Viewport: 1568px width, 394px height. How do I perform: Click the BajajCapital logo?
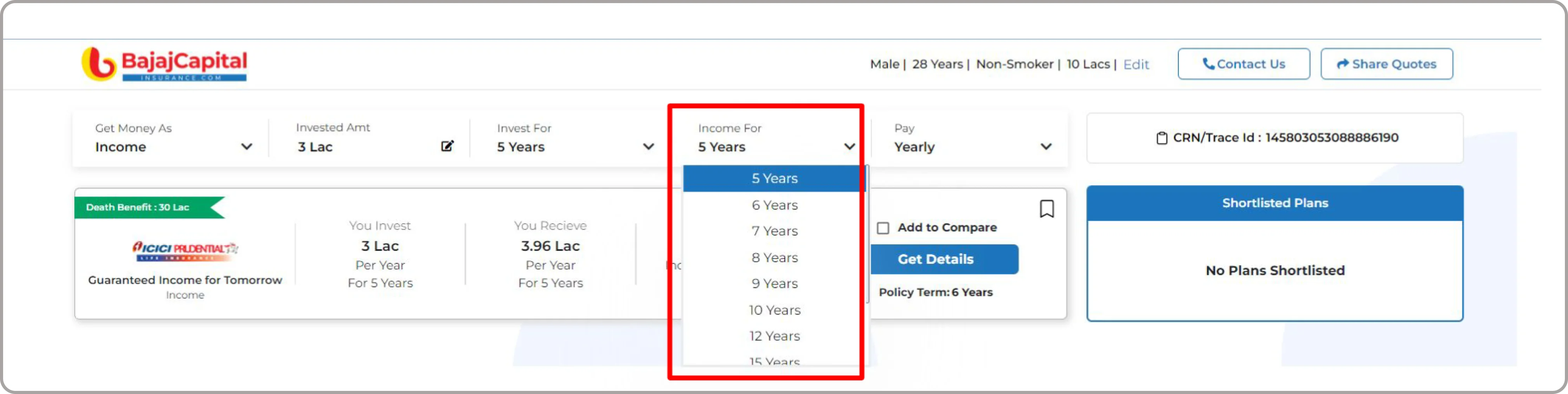pyautogui.click(x=164, y=64)
